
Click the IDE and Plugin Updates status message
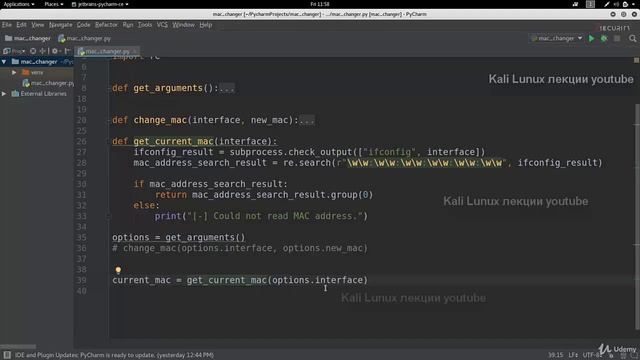114,355
